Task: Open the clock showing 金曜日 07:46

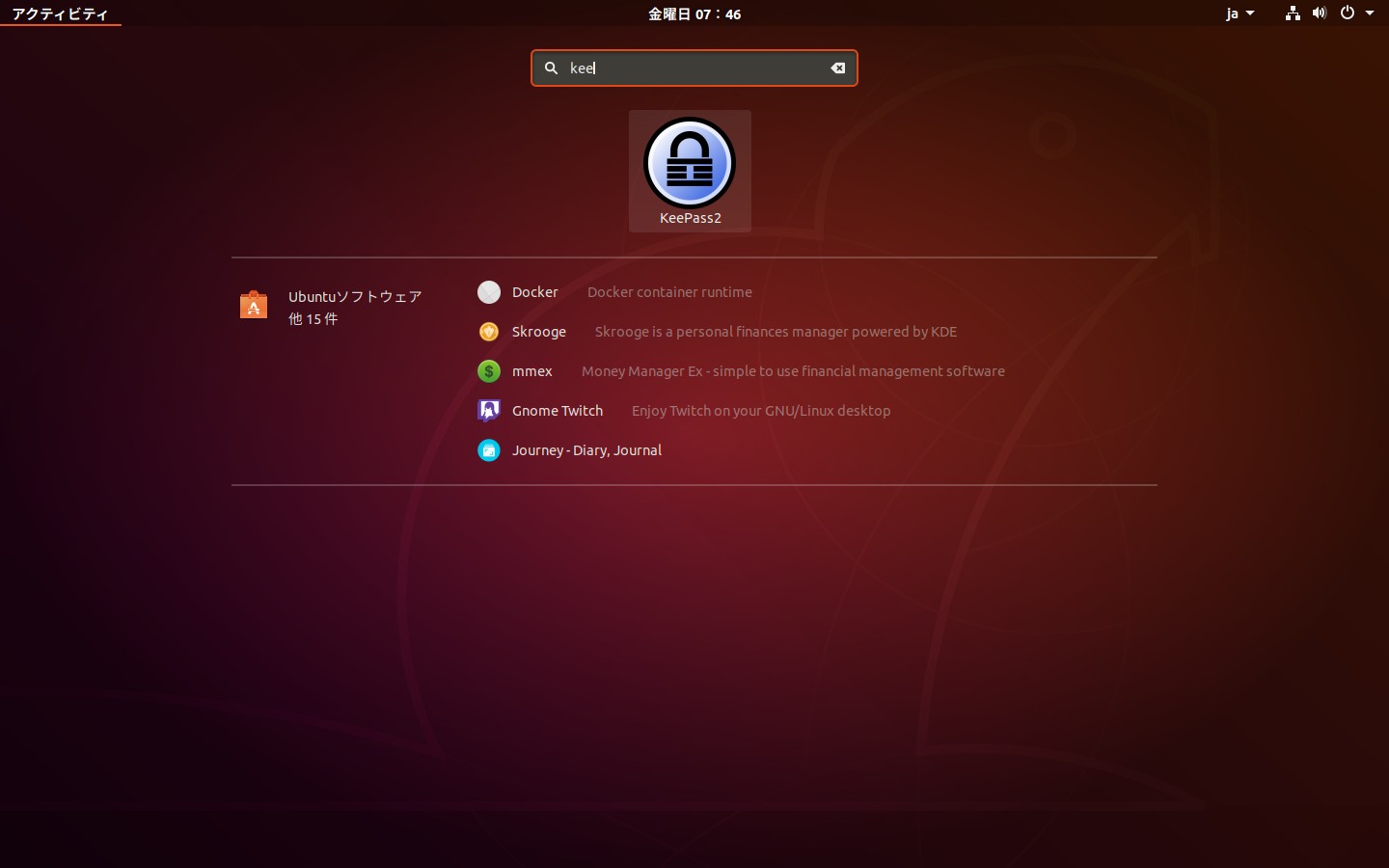Action: (694, 14)
